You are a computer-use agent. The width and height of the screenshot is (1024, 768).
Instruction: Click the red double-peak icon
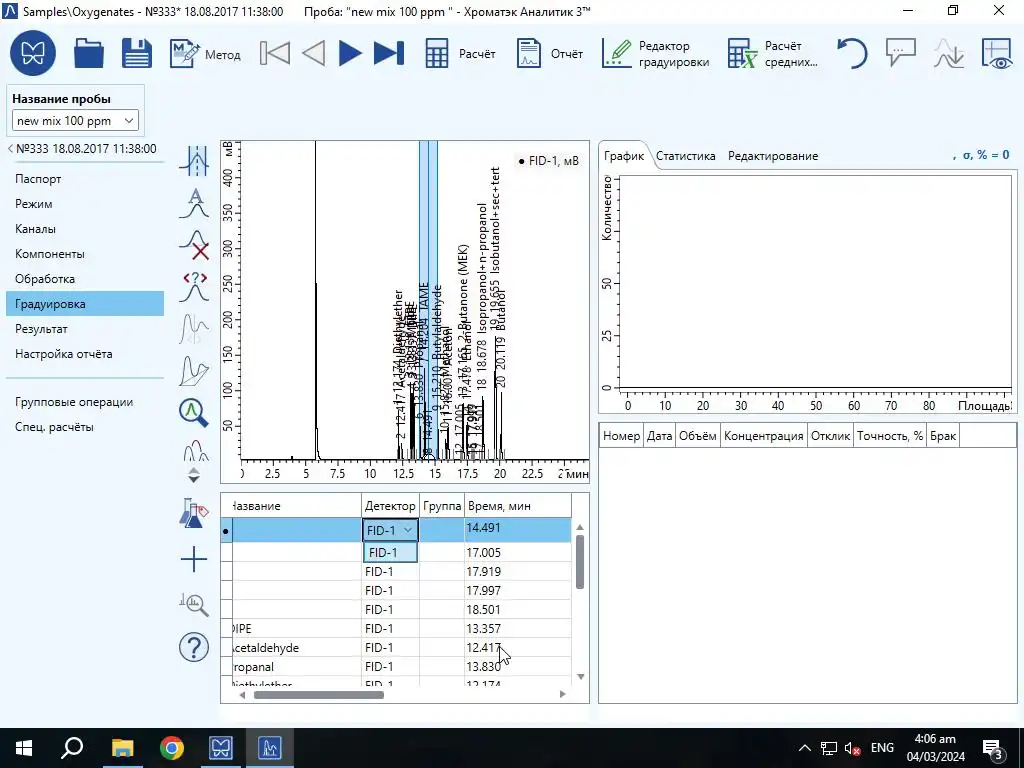(x=194, y=451)
